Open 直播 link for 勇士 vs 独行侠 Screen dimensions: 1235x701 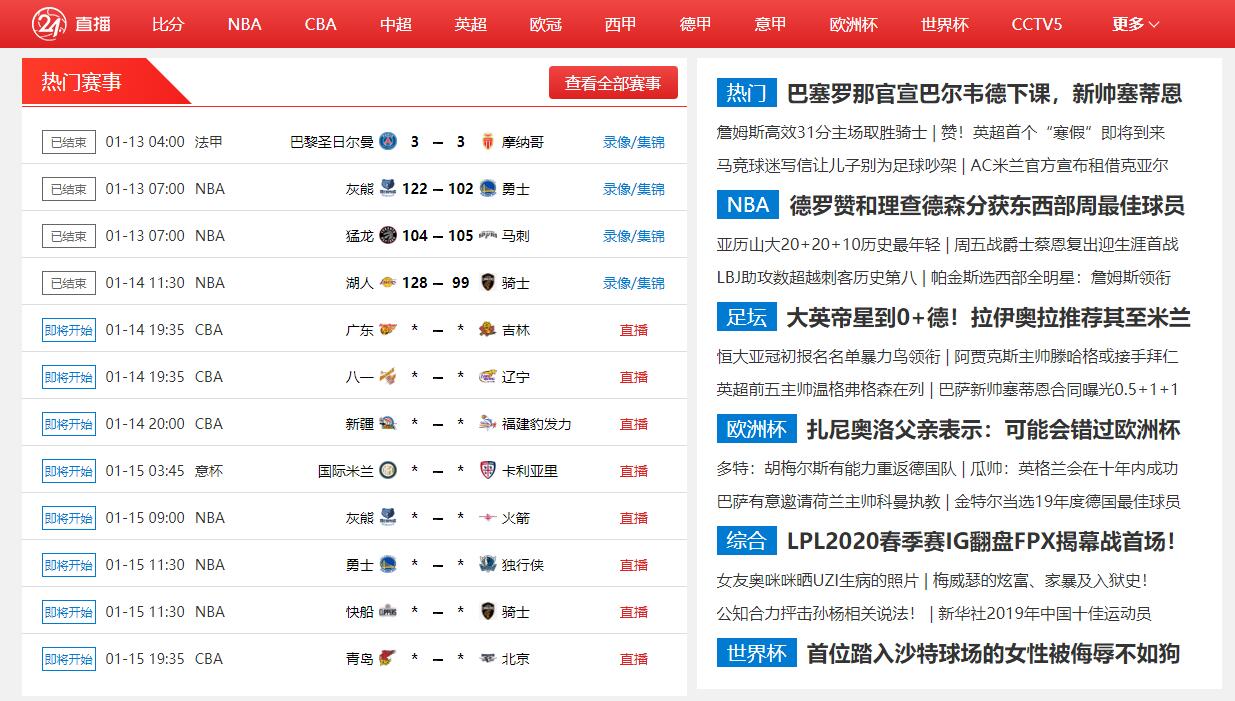634,565
